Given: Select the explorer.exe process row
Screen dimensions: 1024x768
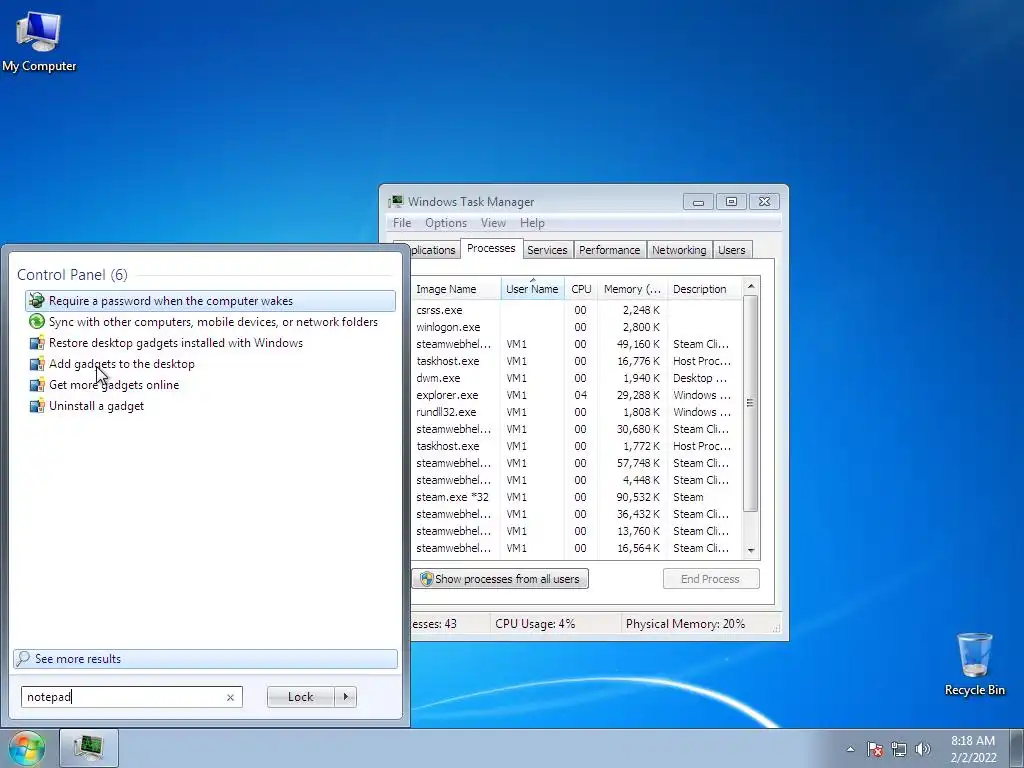Looking at the screenshot, I should click(x=577, y=395).
